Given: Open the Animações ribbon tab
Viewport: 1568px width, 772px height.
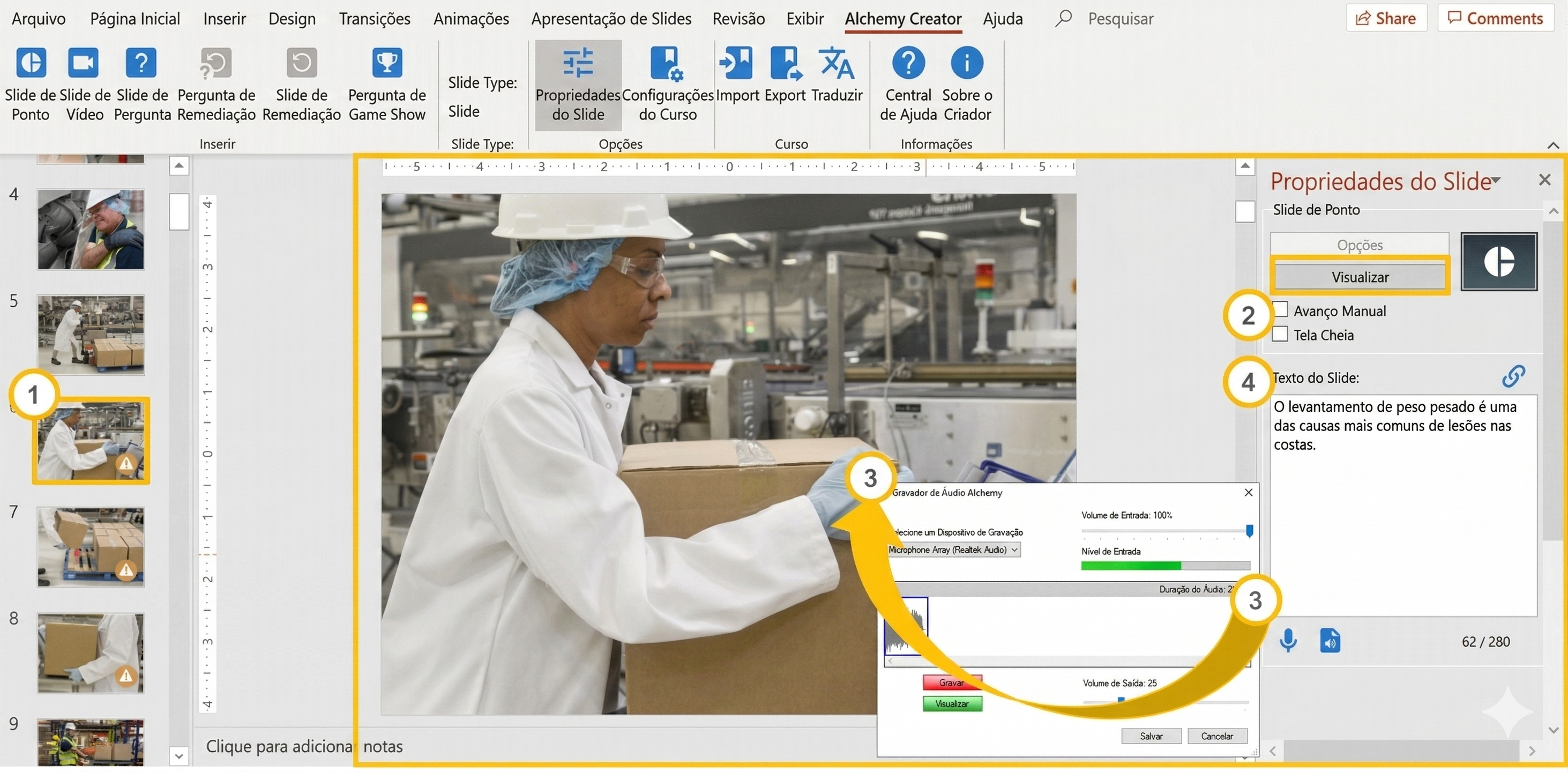Looking at the screenshot, I should tap(471, 18).
